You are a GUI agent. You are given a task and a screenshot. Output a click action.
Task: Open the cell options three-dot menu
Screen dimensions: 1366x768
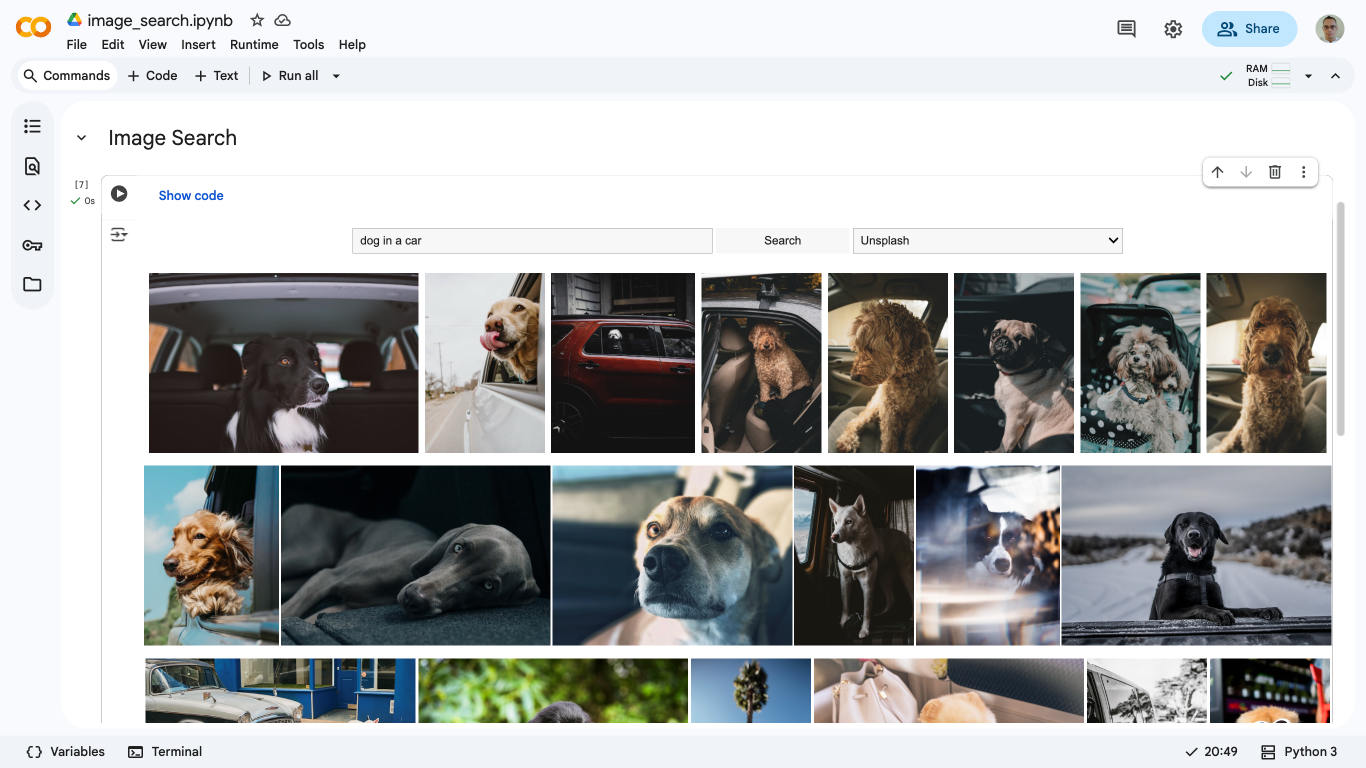pos(1303,171)
